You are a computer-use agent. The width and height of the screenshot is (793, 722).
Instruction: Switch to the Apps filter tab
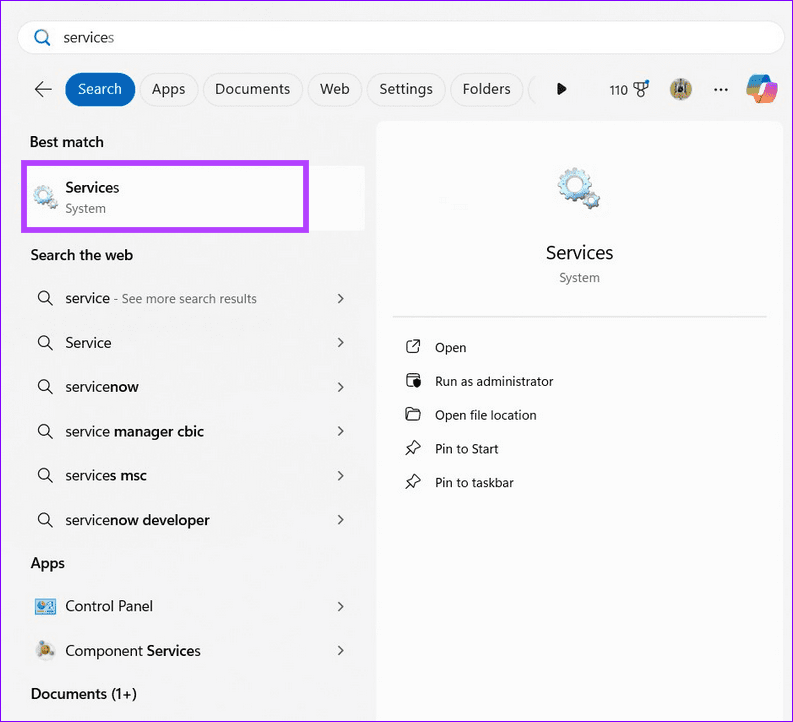coord(169,89)
